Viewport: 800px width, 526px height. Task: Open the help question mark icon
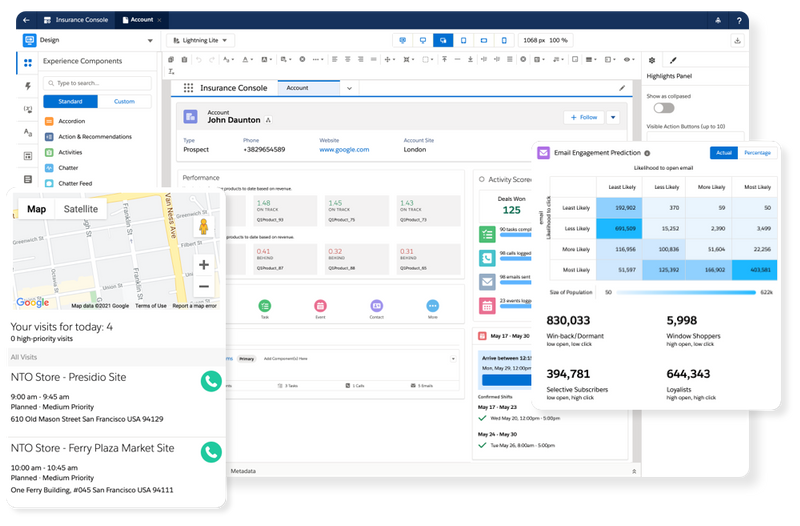(739, 20)
